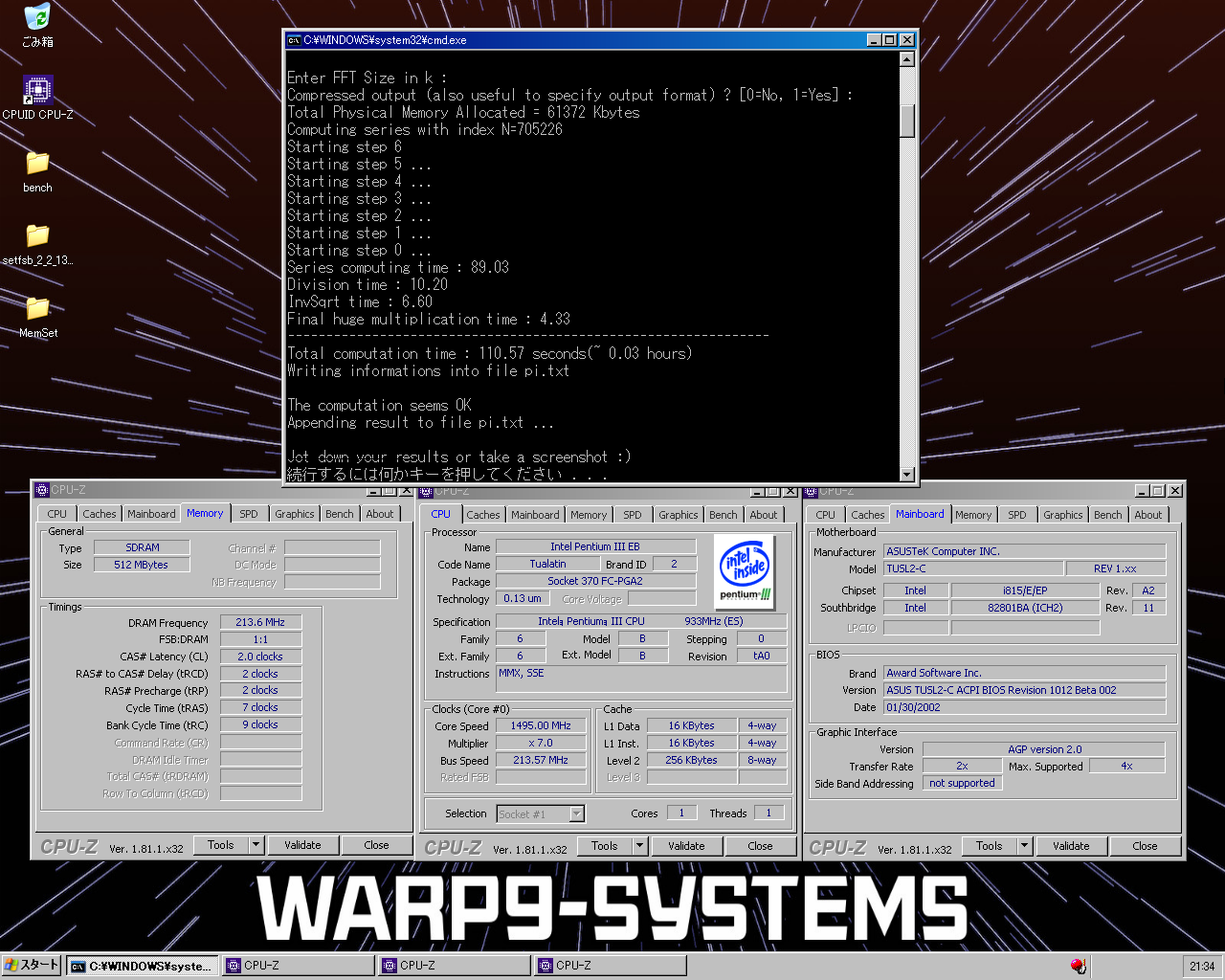Switch to Bench tab in Memory window
Viewport: 1225px width, 980px height.
pyautogui.click(x=340, y=514)
